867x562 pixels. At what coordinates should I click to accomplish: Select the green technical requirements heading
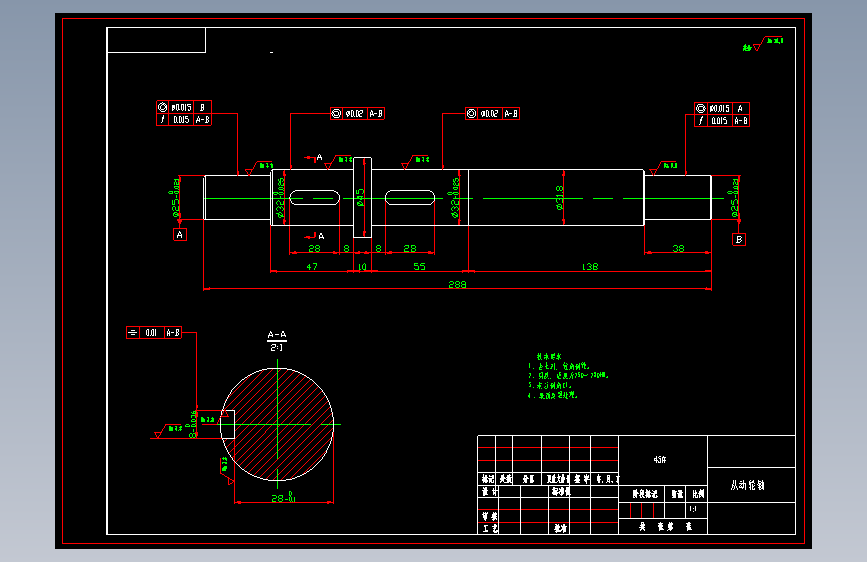[x=549, y=357]
